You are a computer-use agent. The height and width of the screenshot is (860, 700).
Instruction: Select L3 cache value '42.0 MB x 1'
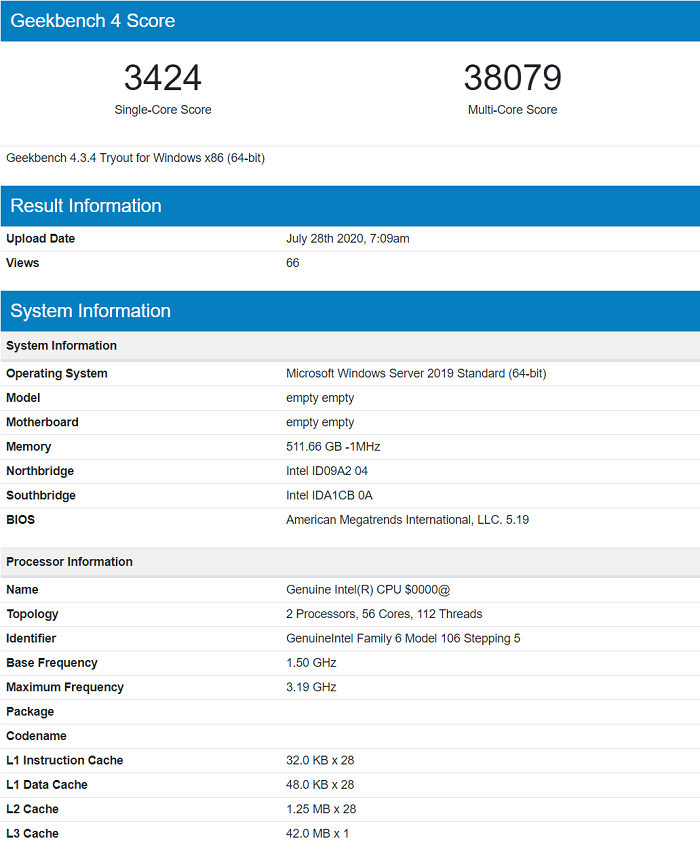[x=317, y=834]
